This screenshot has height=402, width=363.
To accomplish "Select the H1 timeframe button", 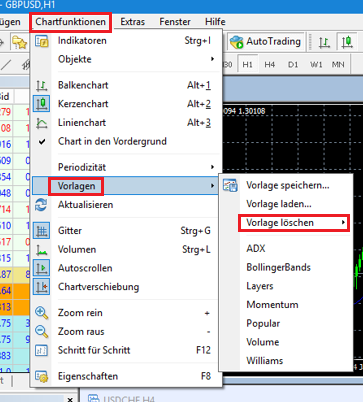I will click(x=247, y=64).
